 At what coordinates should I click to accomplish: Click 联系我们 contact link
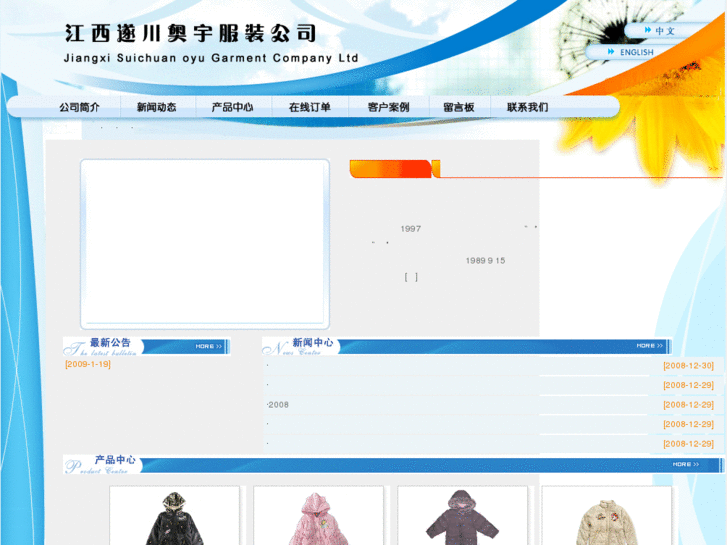tap(528, 107)
